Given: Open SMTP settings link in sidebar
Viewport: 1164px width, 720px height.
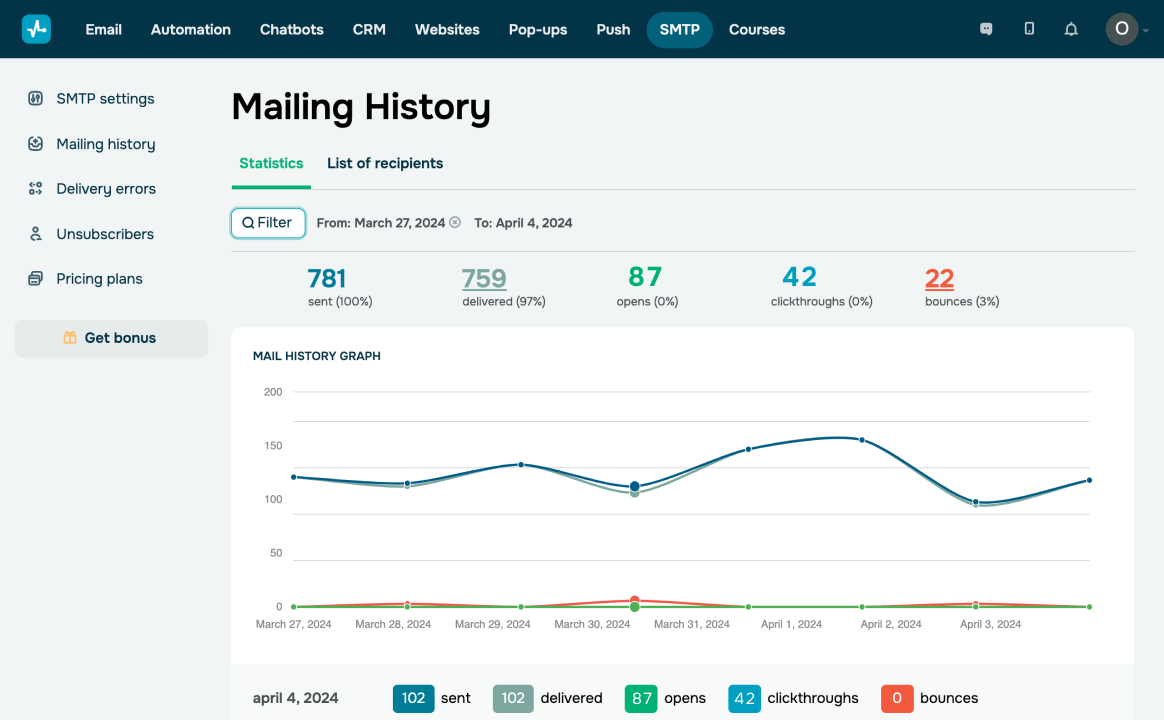Looking at the screenshot, I should point(105,99).
